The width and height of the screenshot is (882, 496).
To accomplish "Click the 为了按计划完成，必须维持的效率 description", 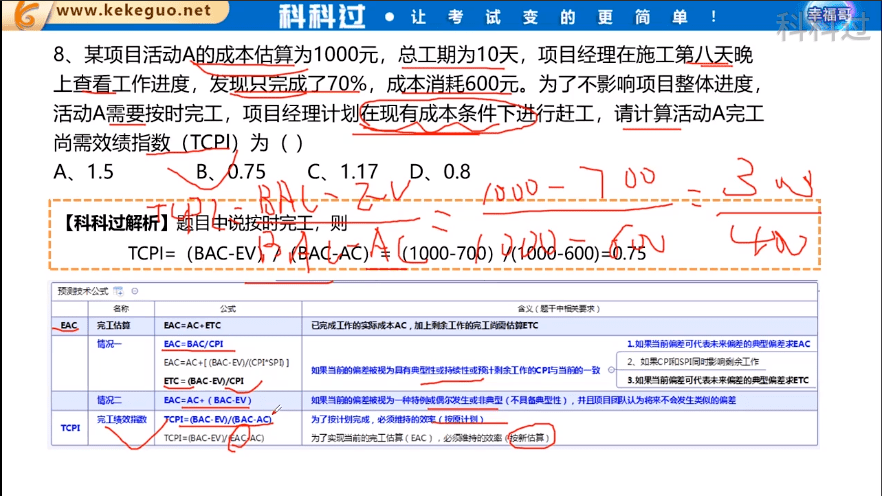I will pyautogui.click(x=397, y=419).
